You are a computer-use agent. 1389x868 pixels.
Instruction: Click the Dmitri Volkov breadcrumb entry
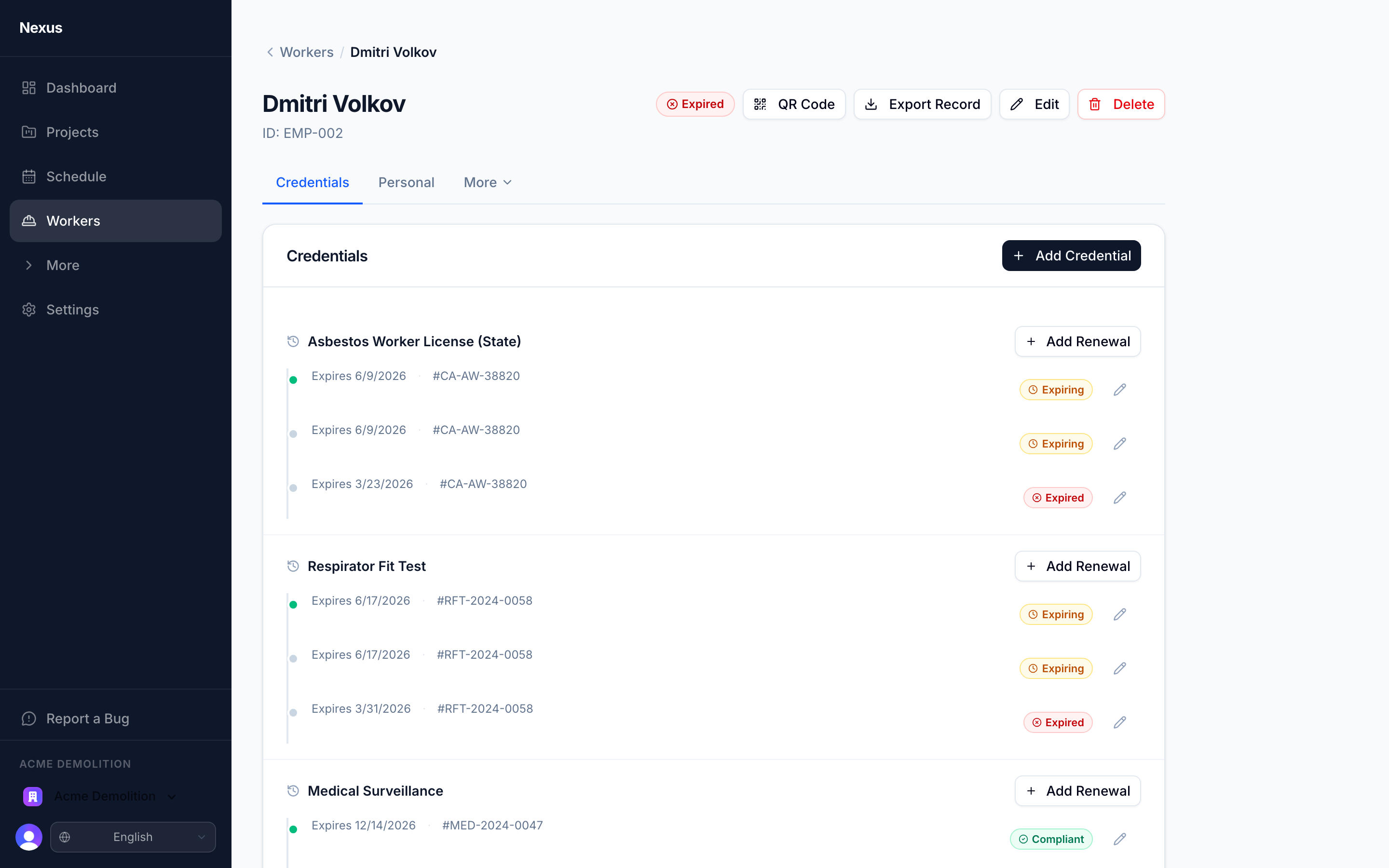coord(393,52)
